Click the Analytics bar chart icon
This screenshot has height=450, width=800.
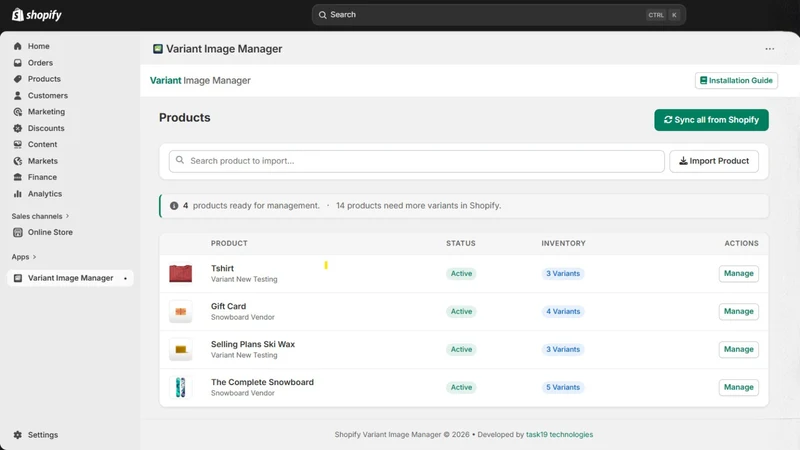tap(18, 194)
